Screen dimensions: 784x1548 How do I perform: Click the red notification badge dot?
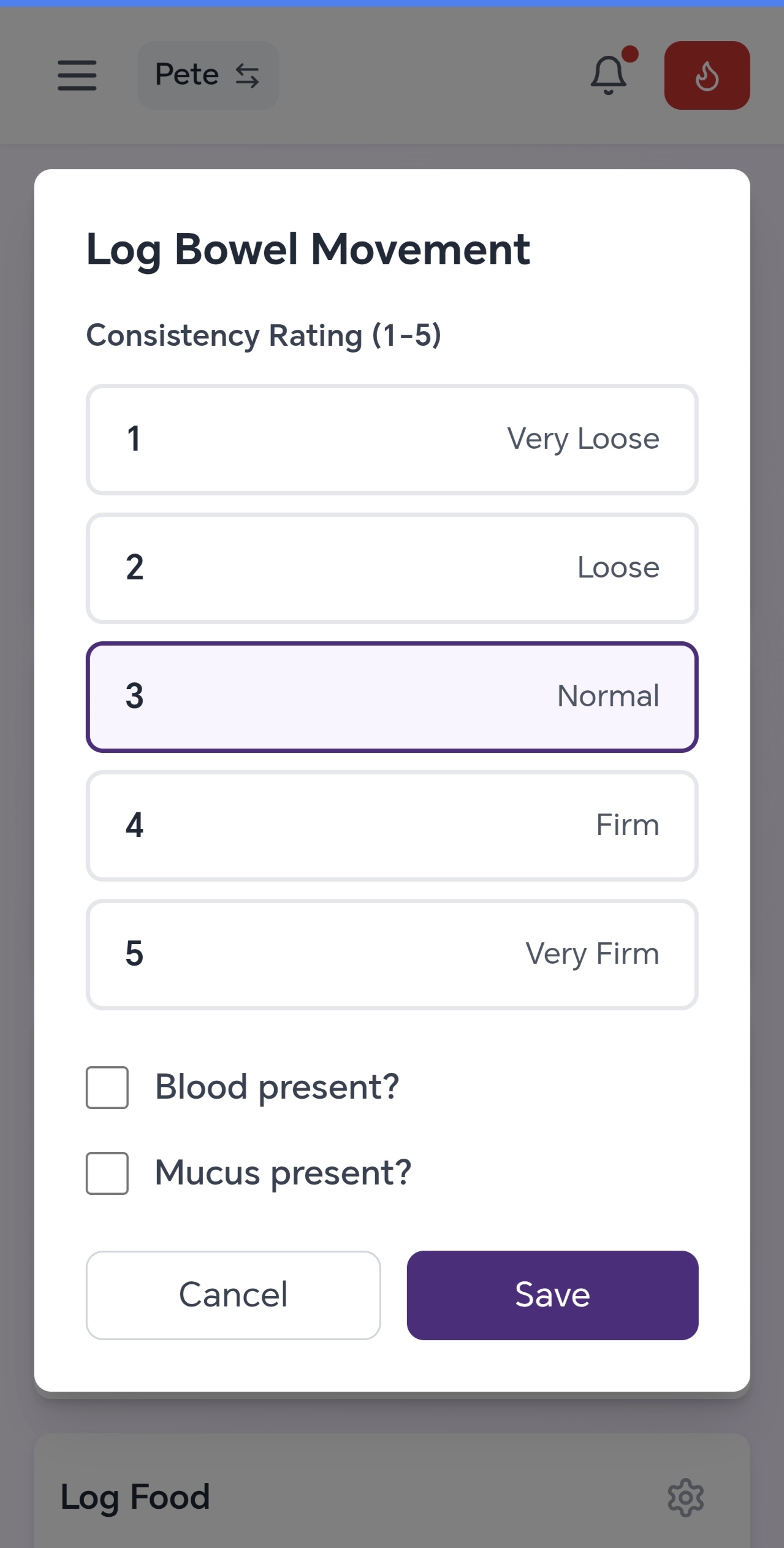tap(630, 55)
